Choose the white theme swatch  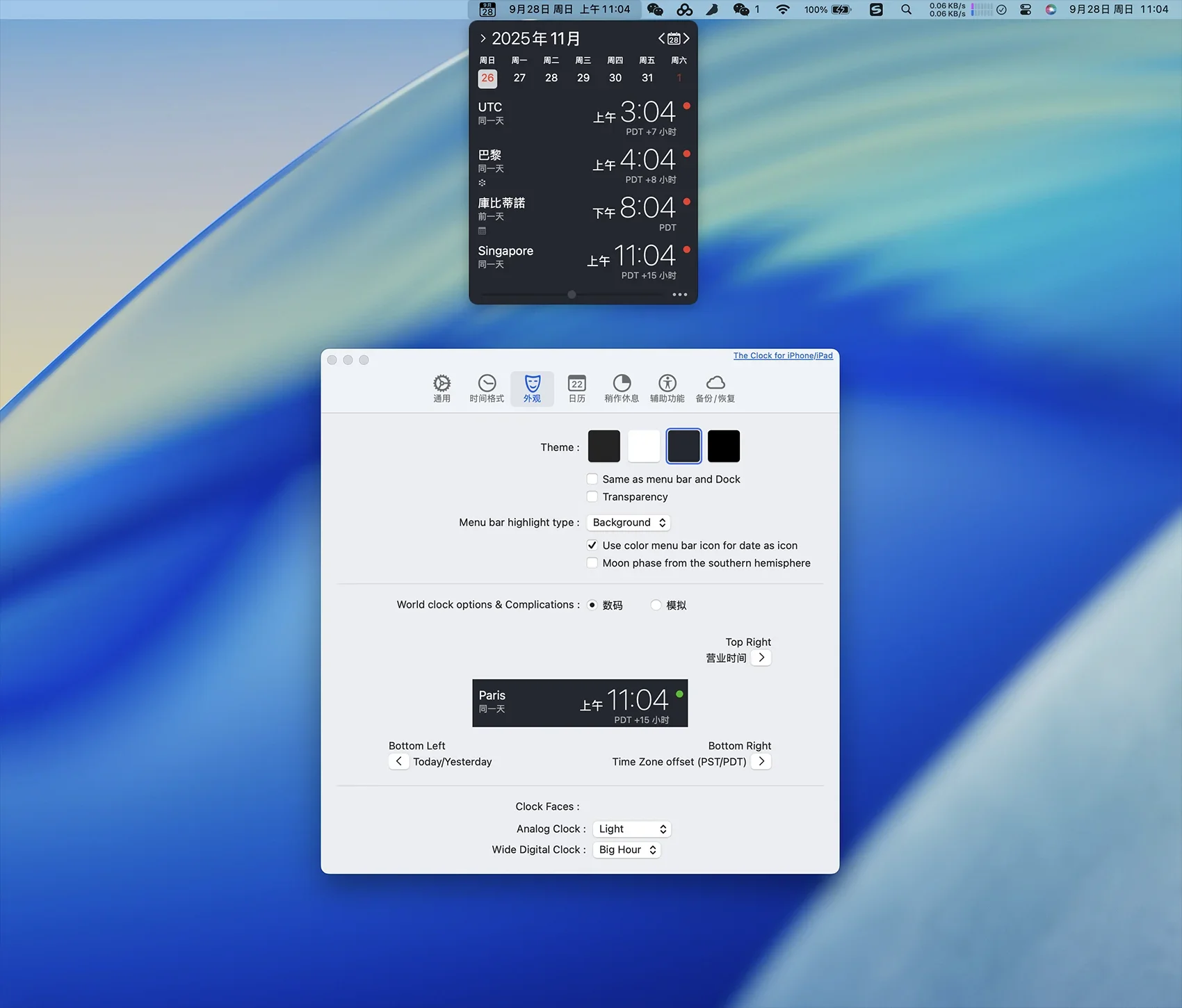[x=644, y=446]
